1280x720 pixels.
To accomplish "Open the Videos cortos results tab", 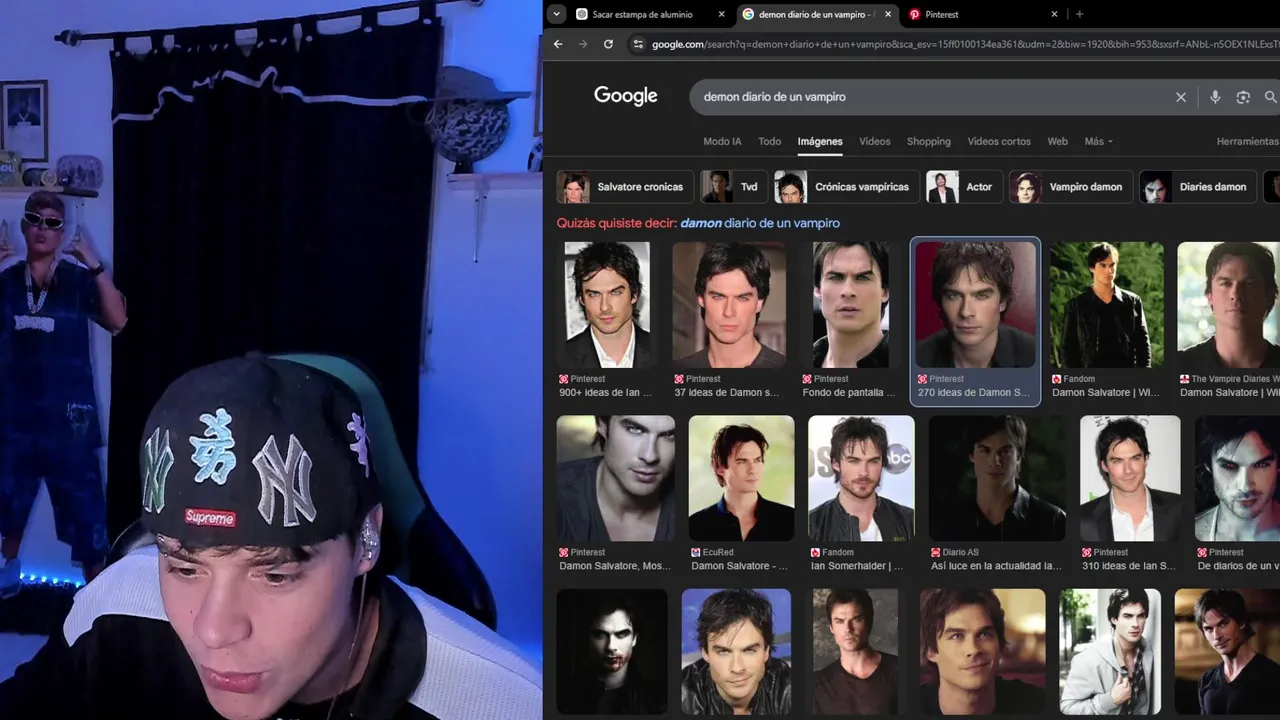I will (x=999, y=142).
